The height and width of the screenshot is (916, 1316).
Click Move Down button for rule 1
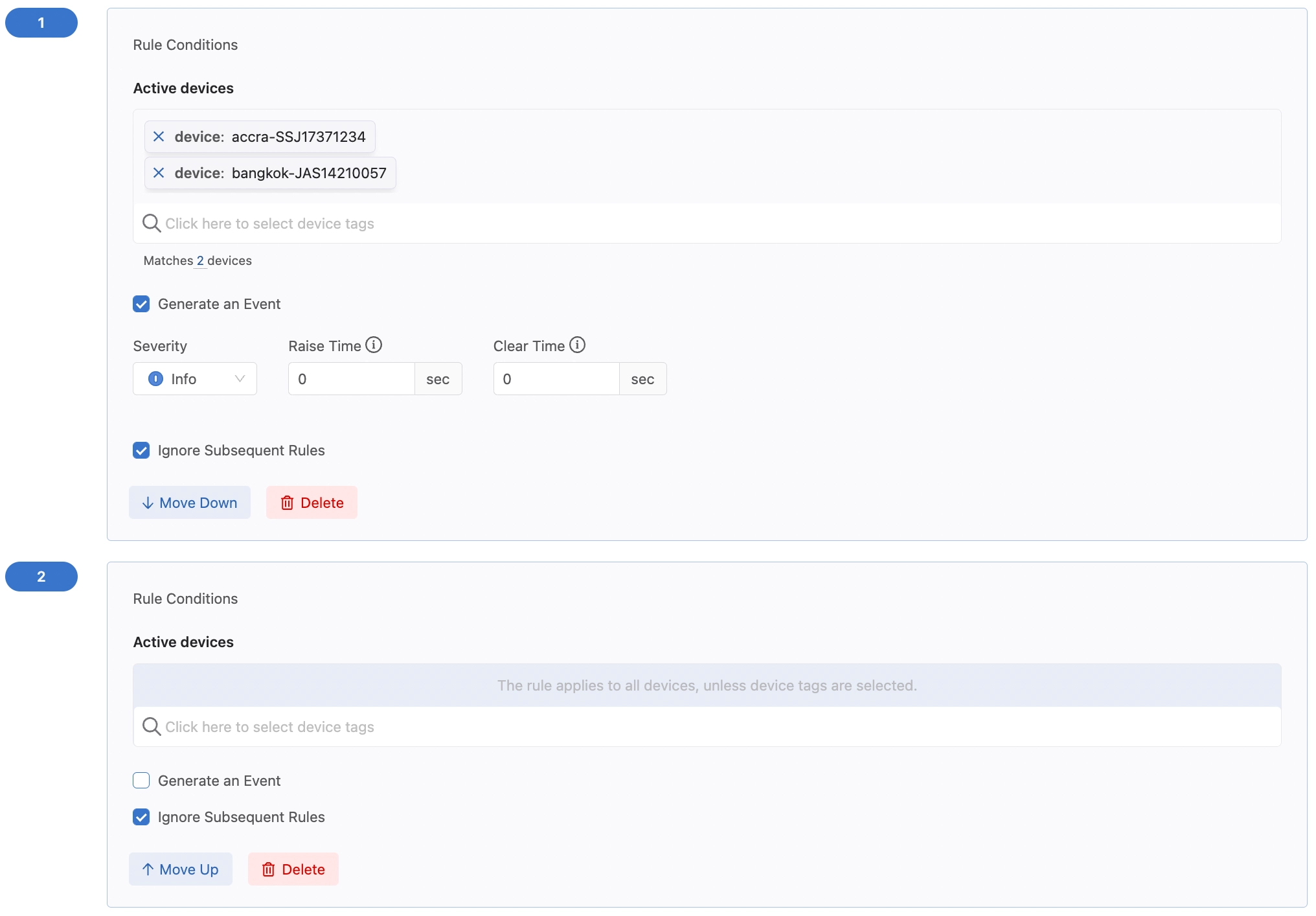coord(190,503)
